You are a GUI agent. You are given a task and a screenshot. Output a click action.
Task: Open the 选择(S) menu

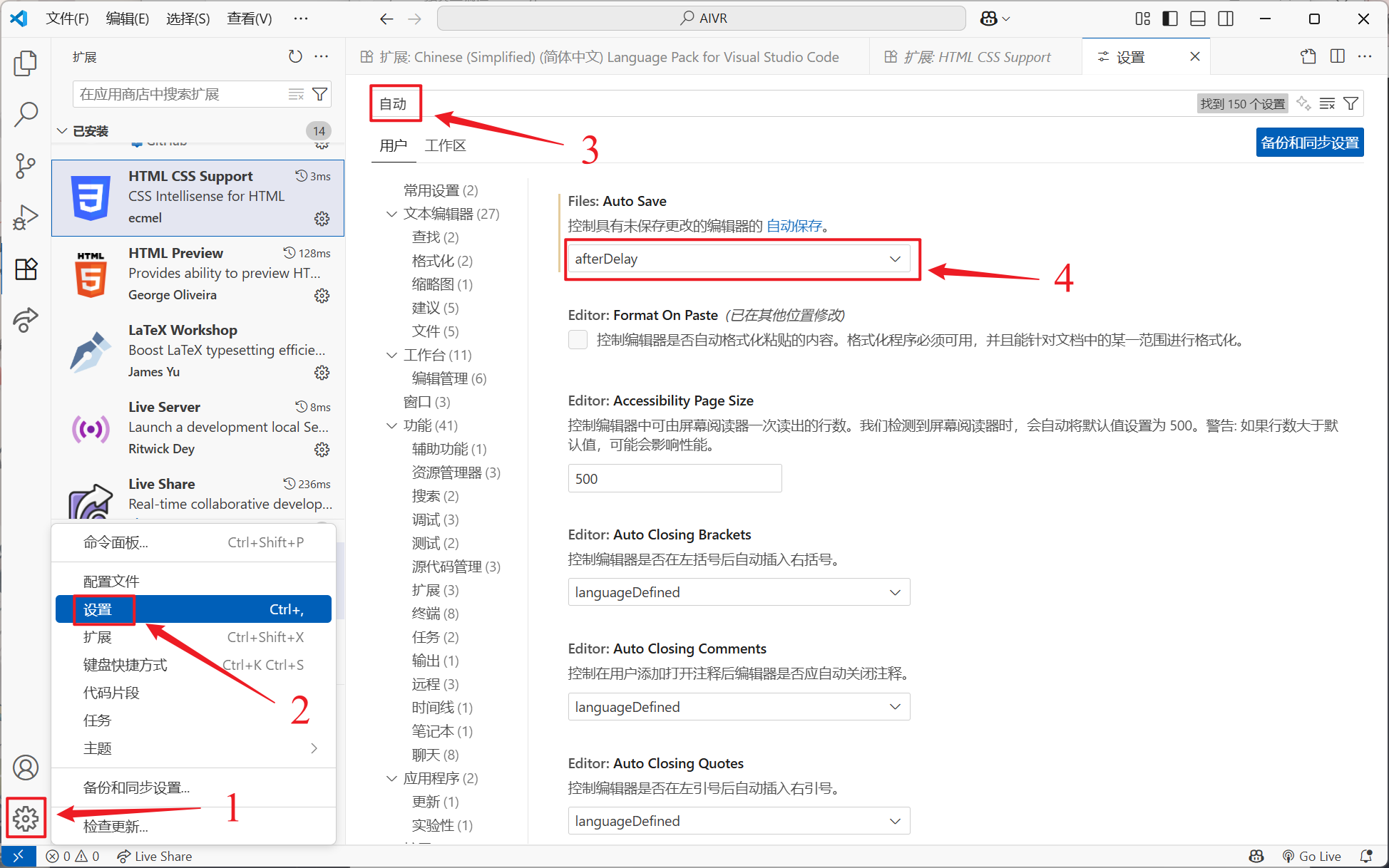pyautogui.click(x=188, y=19)
